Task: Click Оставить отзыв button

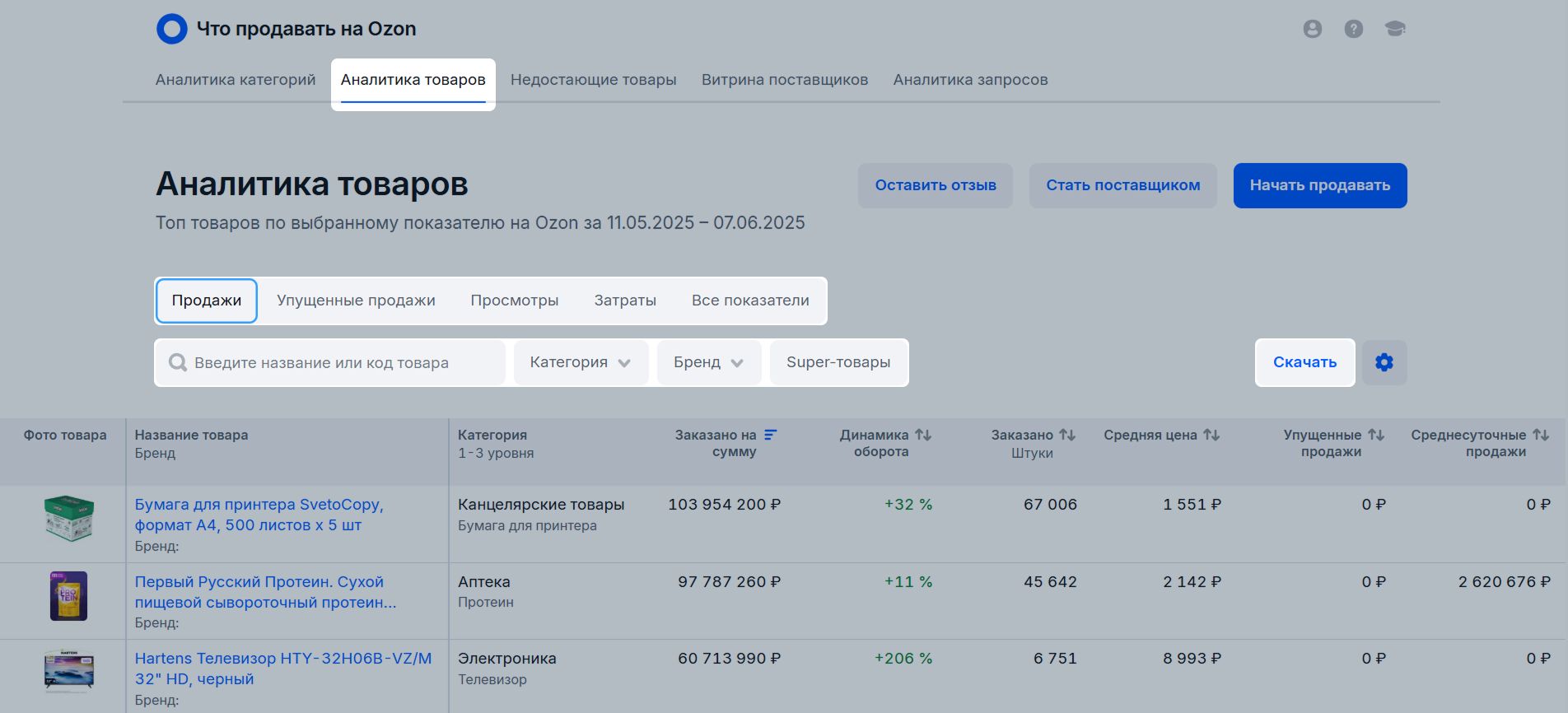Action: pyautogui.click(x=936, y=185)
